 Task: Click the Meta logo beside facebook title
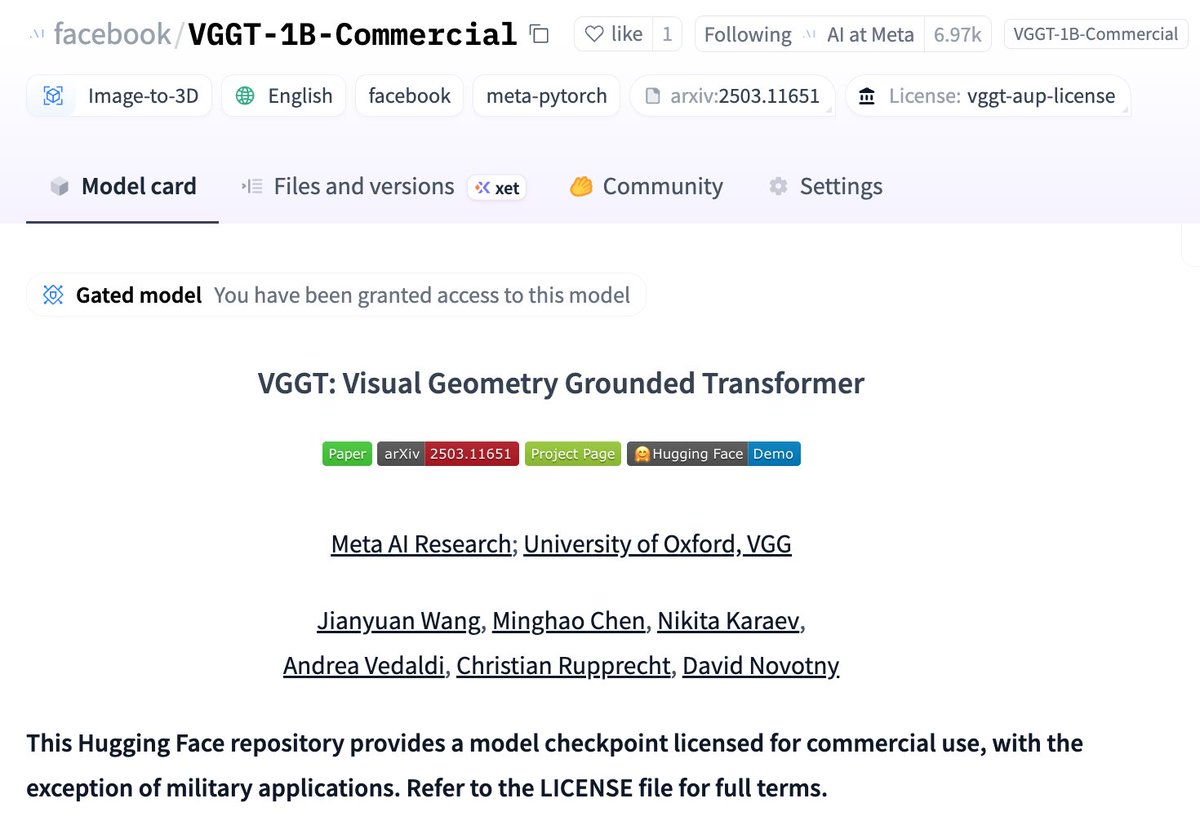36,35
